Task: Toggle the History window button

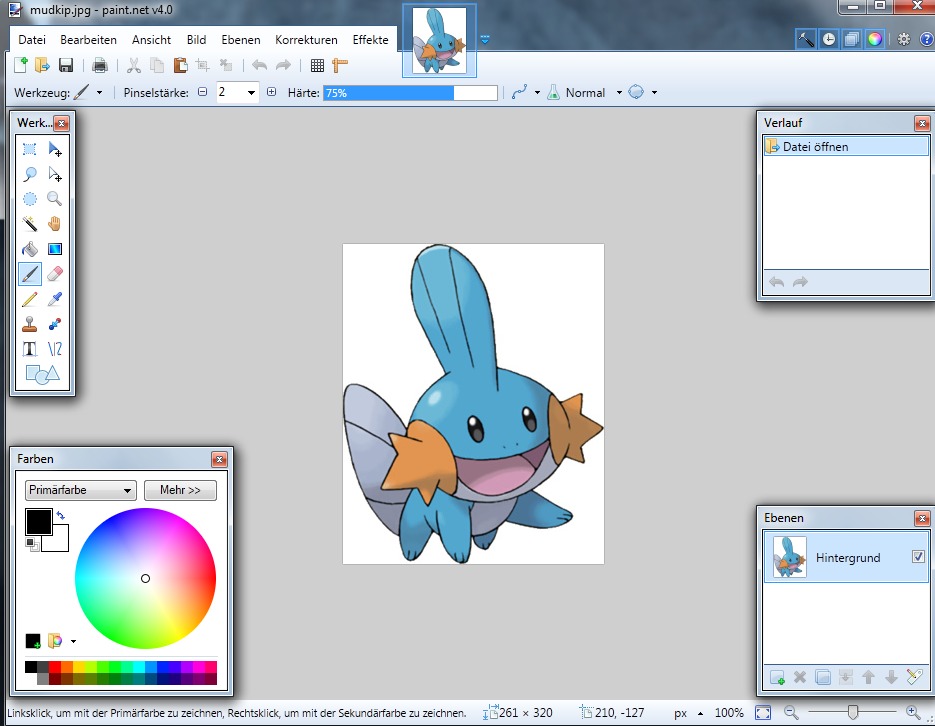Action: pyautogui.click(x=829, y=39)
